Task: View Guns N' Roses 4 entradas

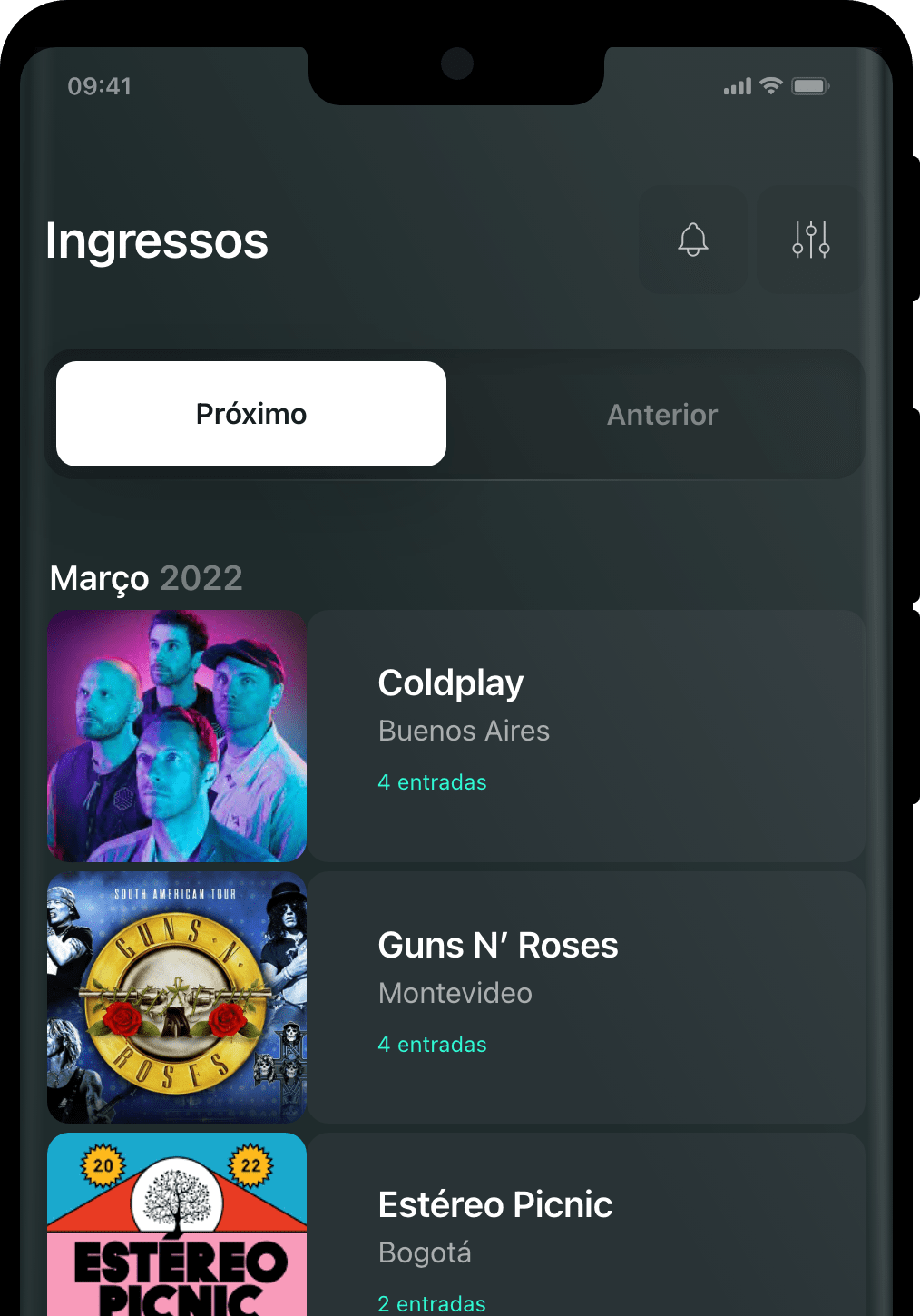Action: click(x=433, y=1045)
